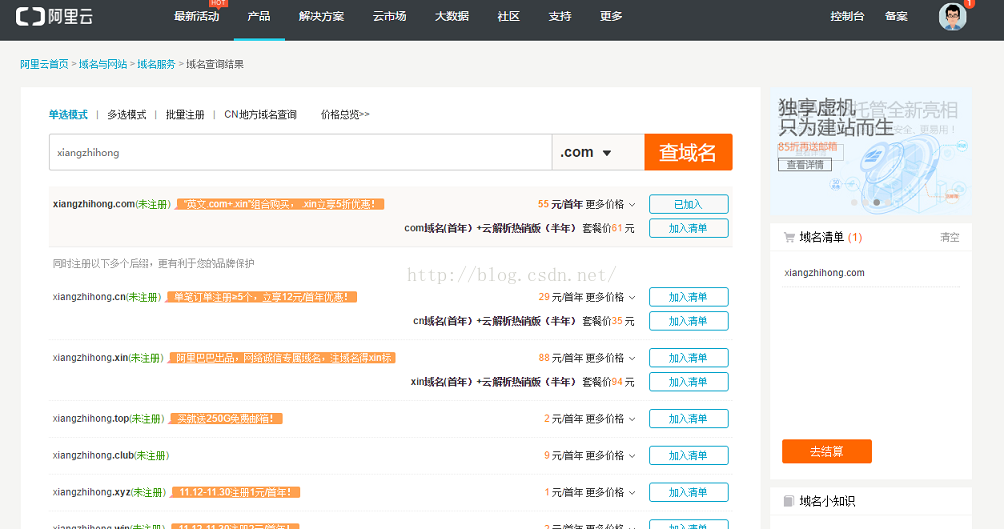Image resolution: width=1004 pixels, height=529 pixels.
Task: Click the 查域名 search button
Action: point(688,152)
